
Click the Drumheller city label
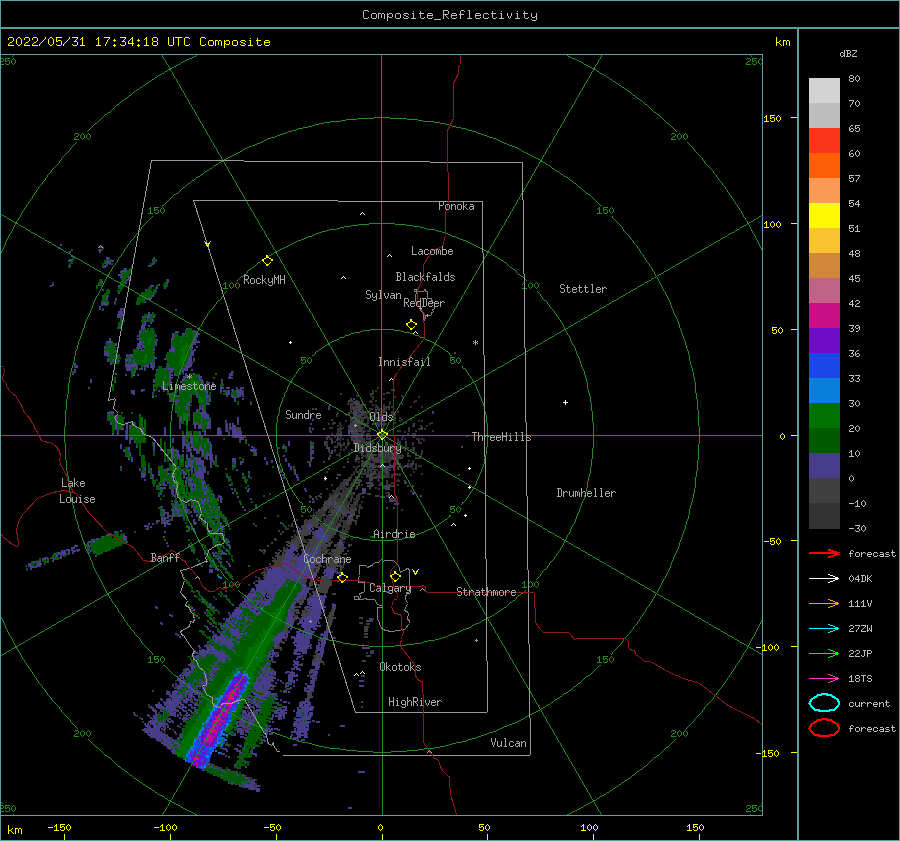tap(586, 493)
